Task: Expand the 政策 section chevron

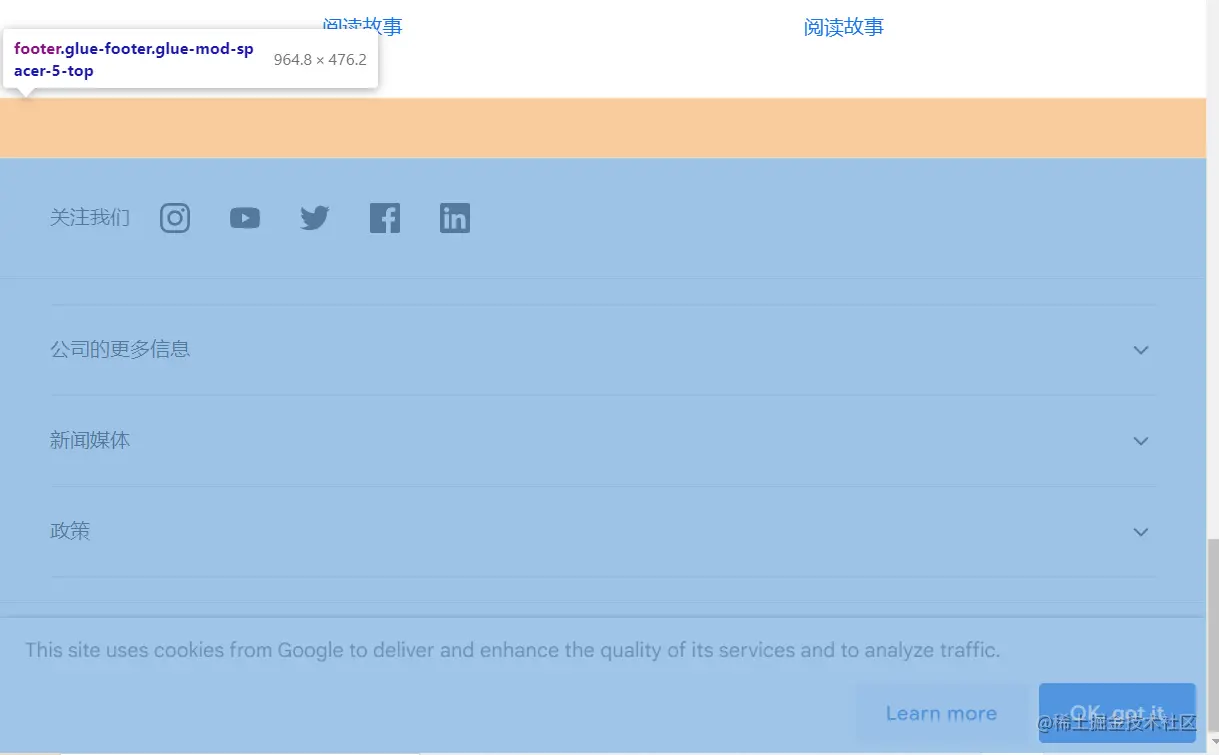Action: tap(1141, 532)
